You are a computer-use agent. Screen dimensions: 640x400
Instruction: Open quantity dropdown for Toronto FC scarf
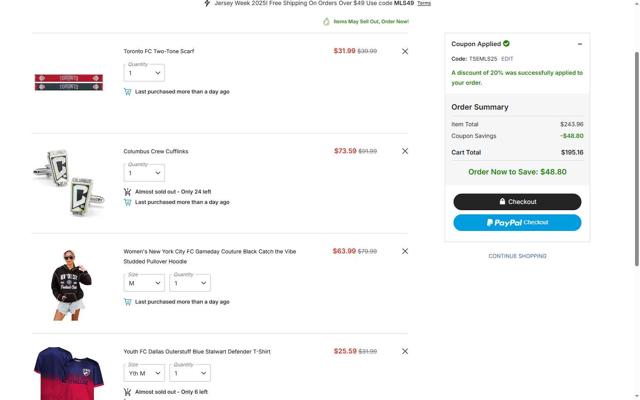point(144,72)
